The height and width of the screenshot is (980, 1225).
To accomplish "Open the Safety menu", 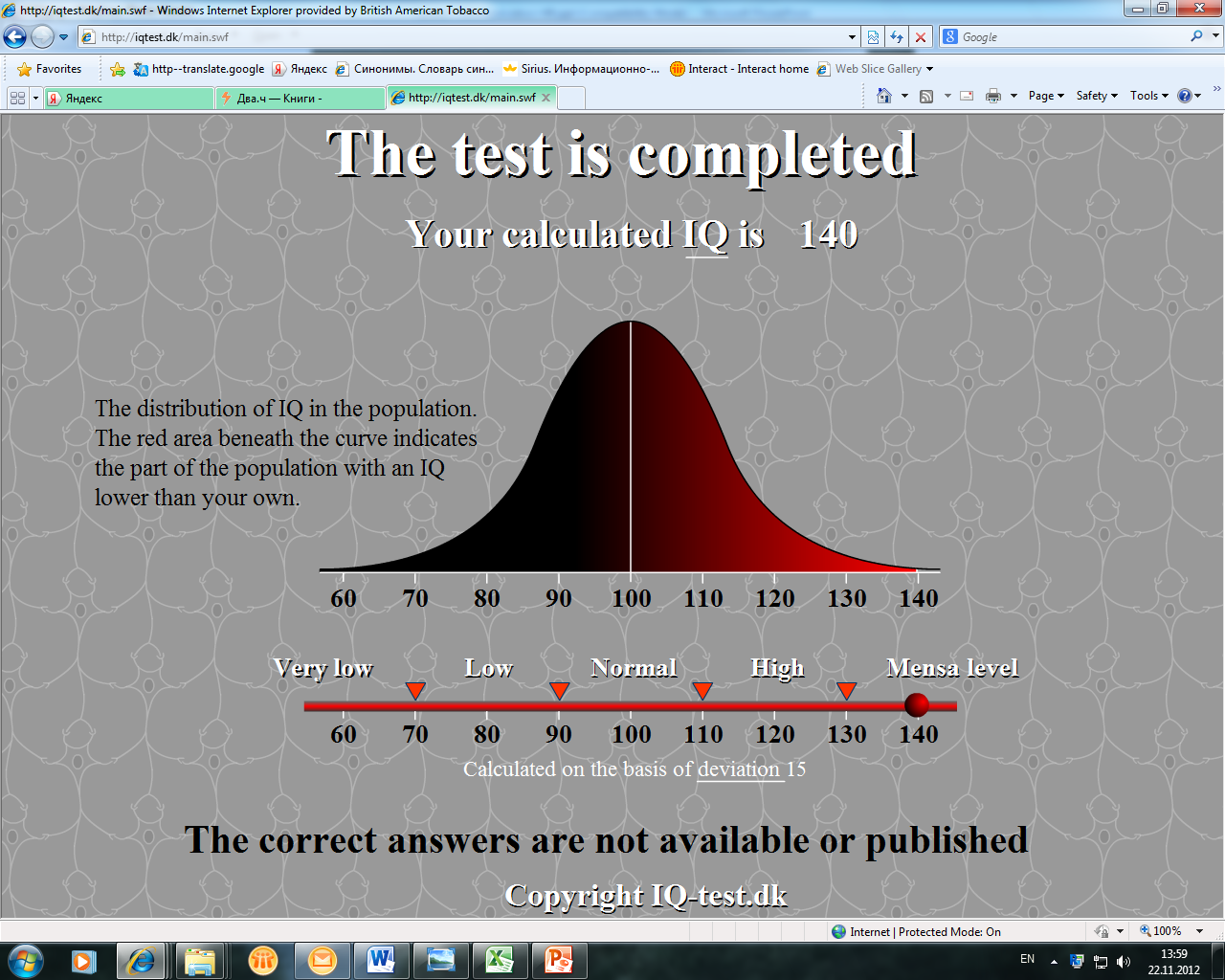I will click(x=1097, y=96).
